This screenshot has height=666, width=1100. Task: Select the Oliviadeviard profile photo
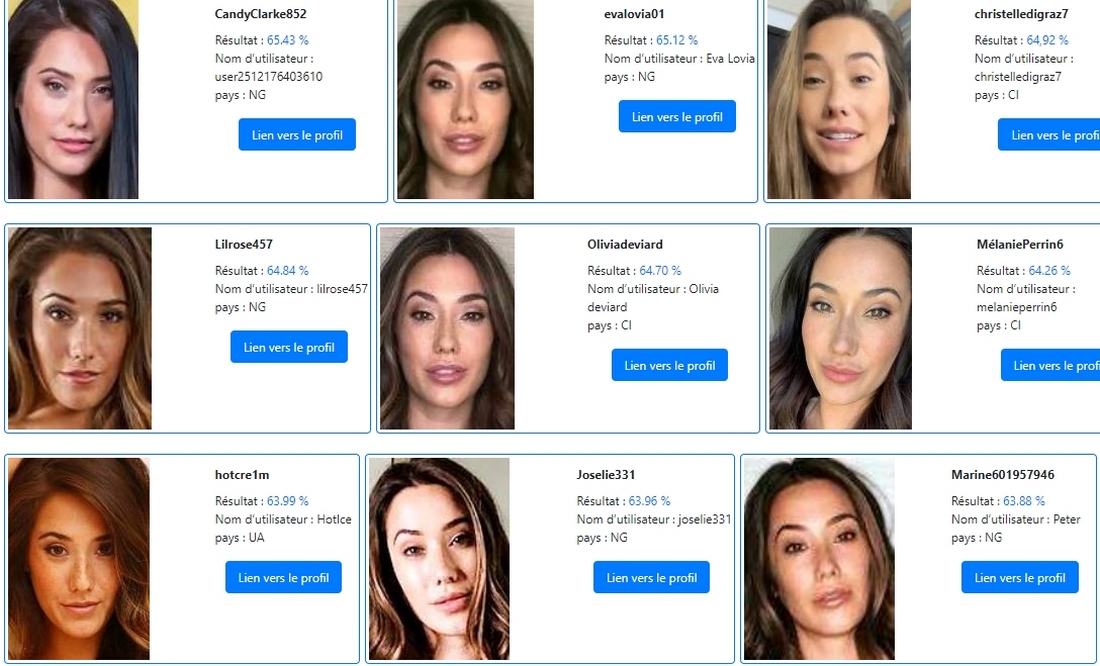pyautogui.click(x=447, y=328)
